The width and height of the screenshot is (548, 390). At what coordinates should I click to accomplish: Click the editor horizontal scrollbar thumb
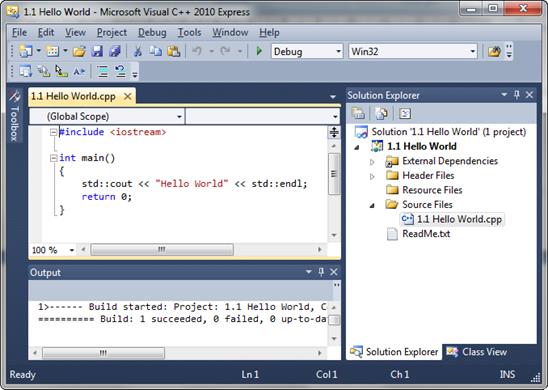162,250
